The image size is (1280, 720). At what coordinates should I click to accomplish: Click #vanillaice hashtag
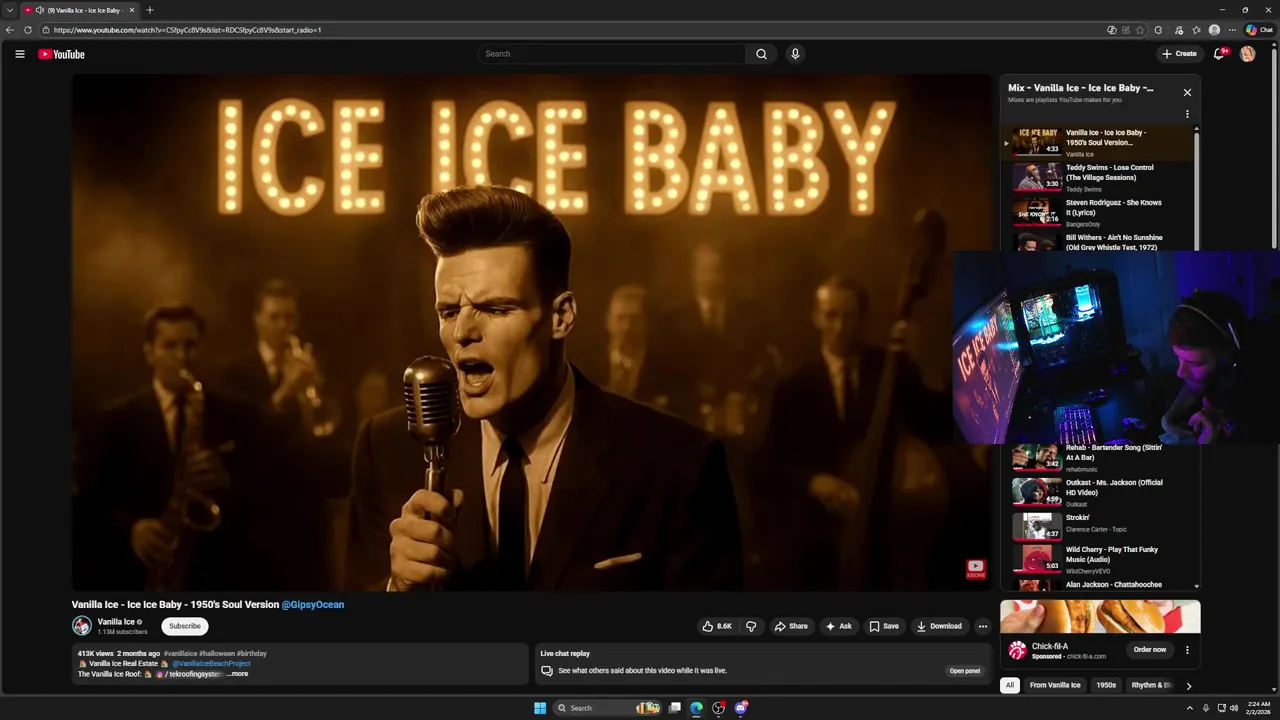(x=181, y=653)
